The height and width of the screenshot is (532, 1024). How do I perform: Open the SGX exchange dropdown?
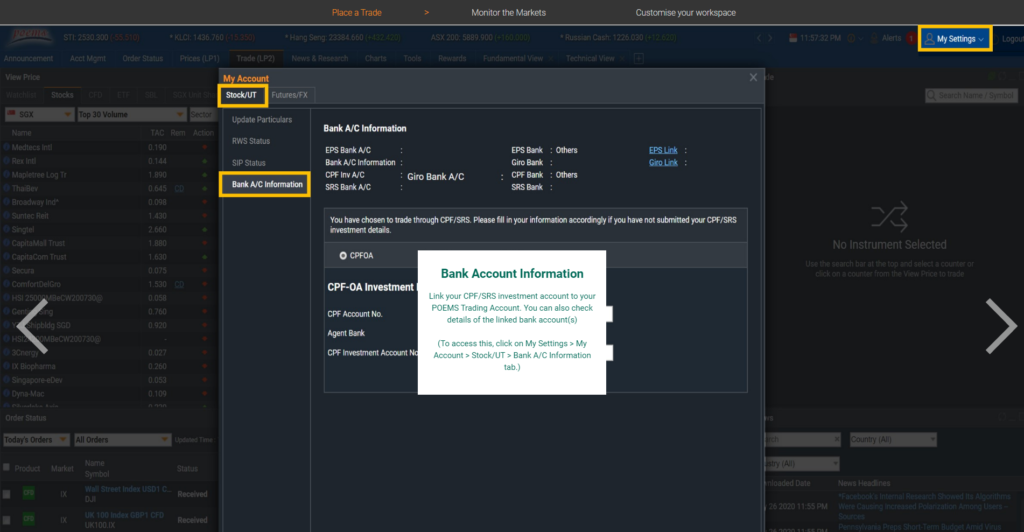click(x=39, y=114)
